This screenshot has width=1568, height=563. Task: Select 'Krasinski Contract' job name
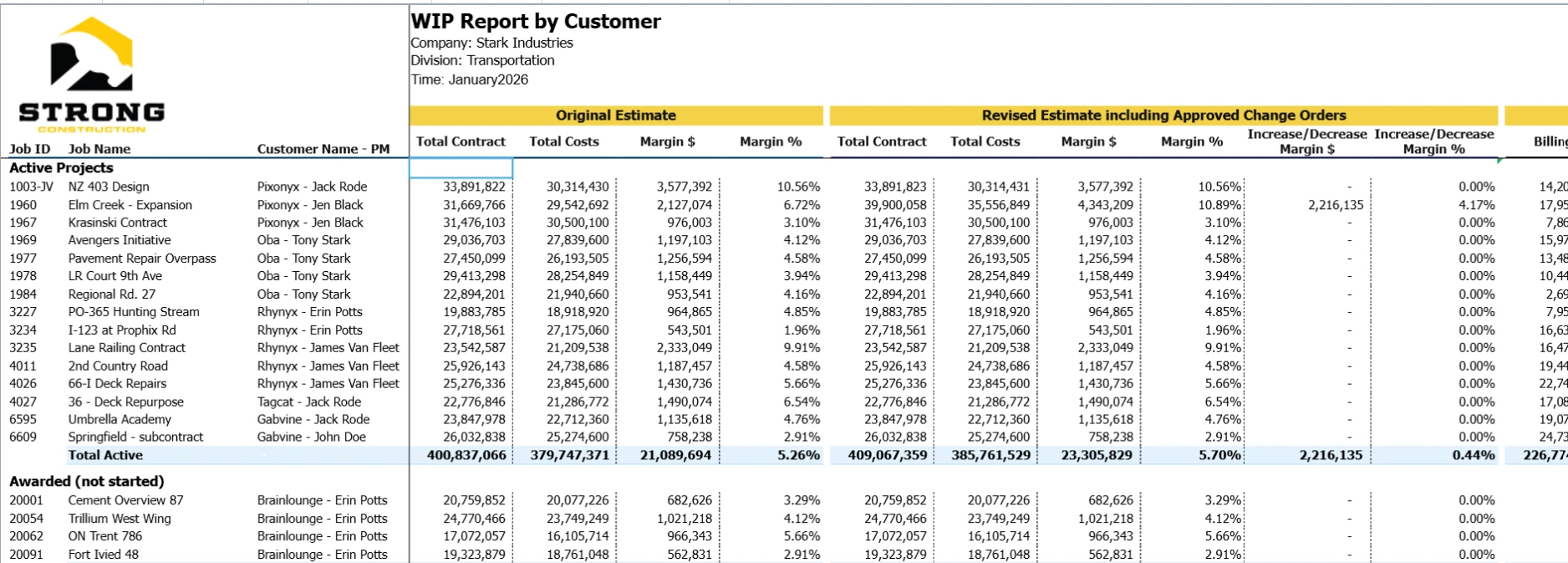pyautogui.click(x=118, y=223)
